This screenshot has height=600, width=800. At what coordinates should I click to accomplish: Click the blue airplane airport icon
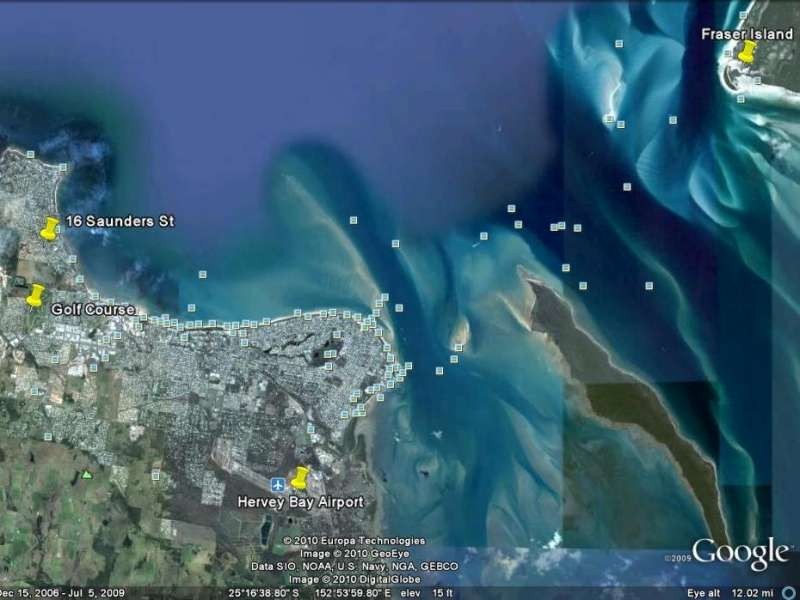click(x=278, y=485)
